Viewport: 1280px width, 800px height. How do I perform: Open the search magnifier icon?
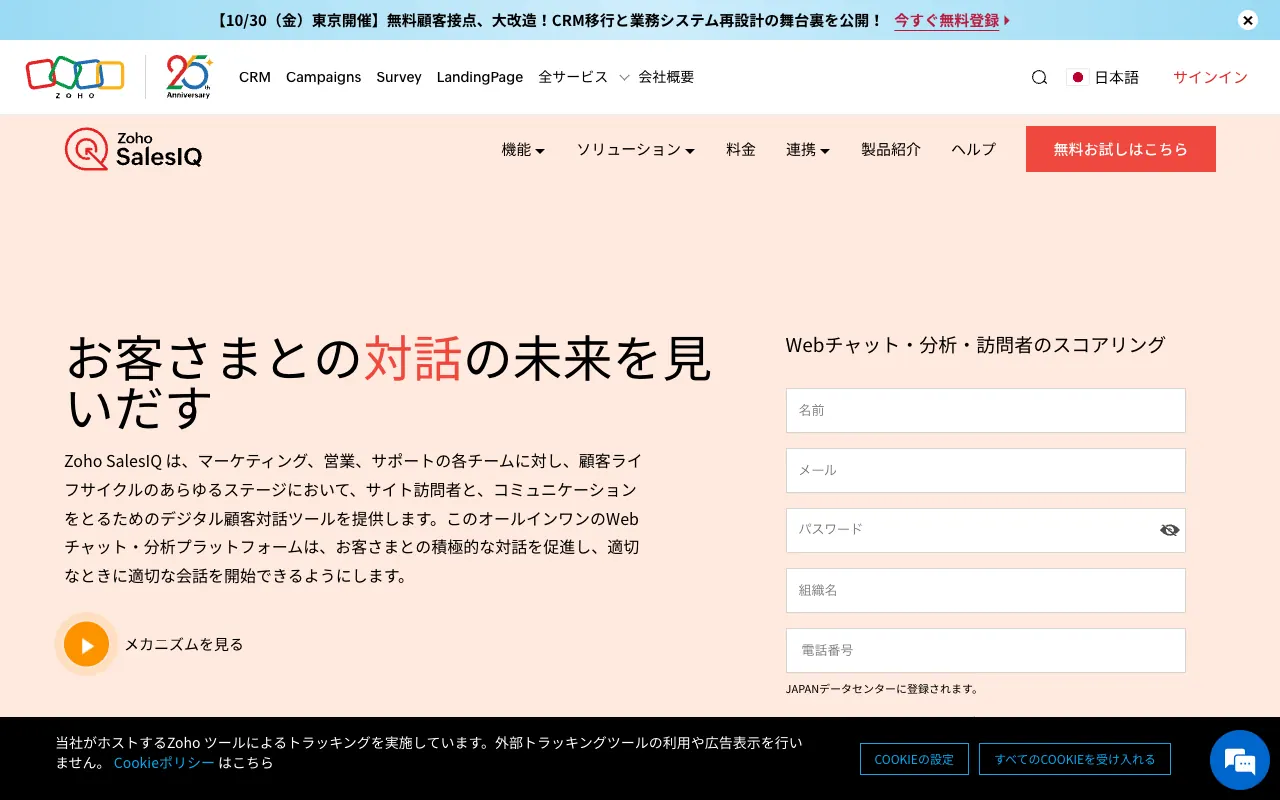(x=1039, y=77)
